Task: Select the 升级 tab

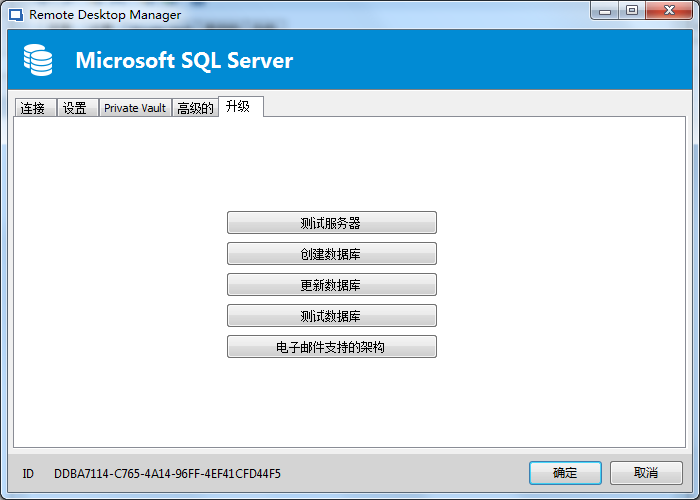Action: [241, 106]
